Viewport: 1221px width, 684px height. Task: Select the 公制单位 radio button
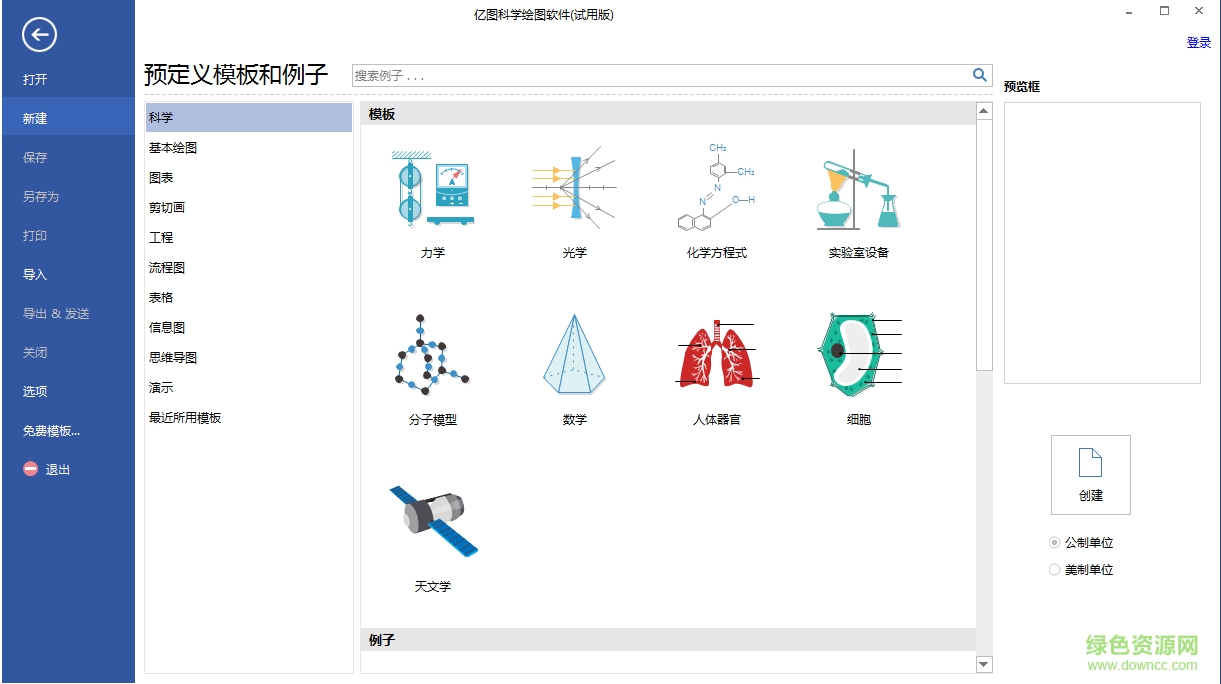coord(1054,542)
